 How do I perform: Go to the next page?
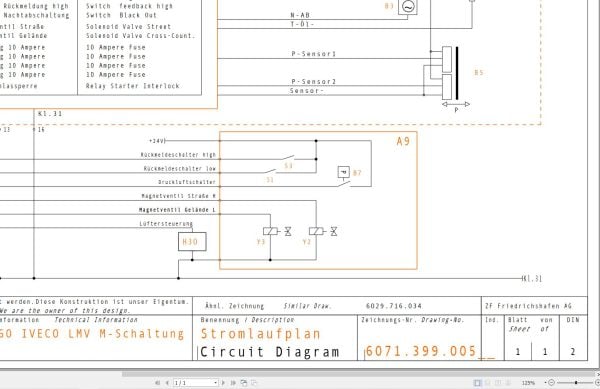(223, 382)
